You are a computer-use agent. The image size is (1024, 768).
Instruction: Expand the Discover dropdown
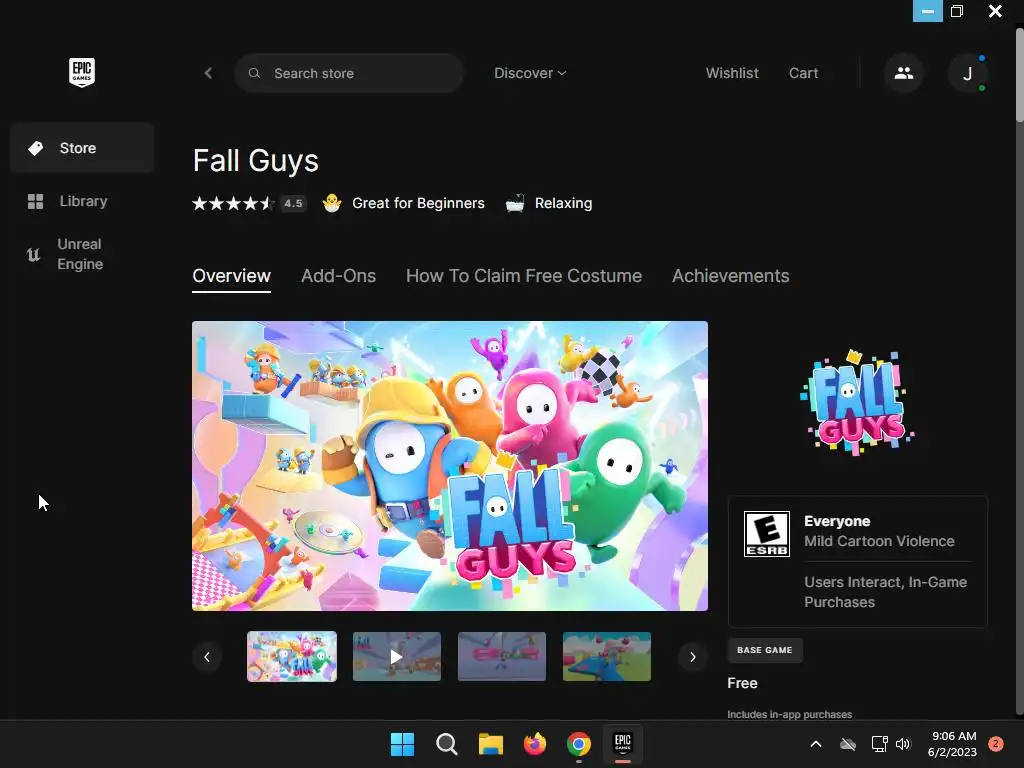530,73
